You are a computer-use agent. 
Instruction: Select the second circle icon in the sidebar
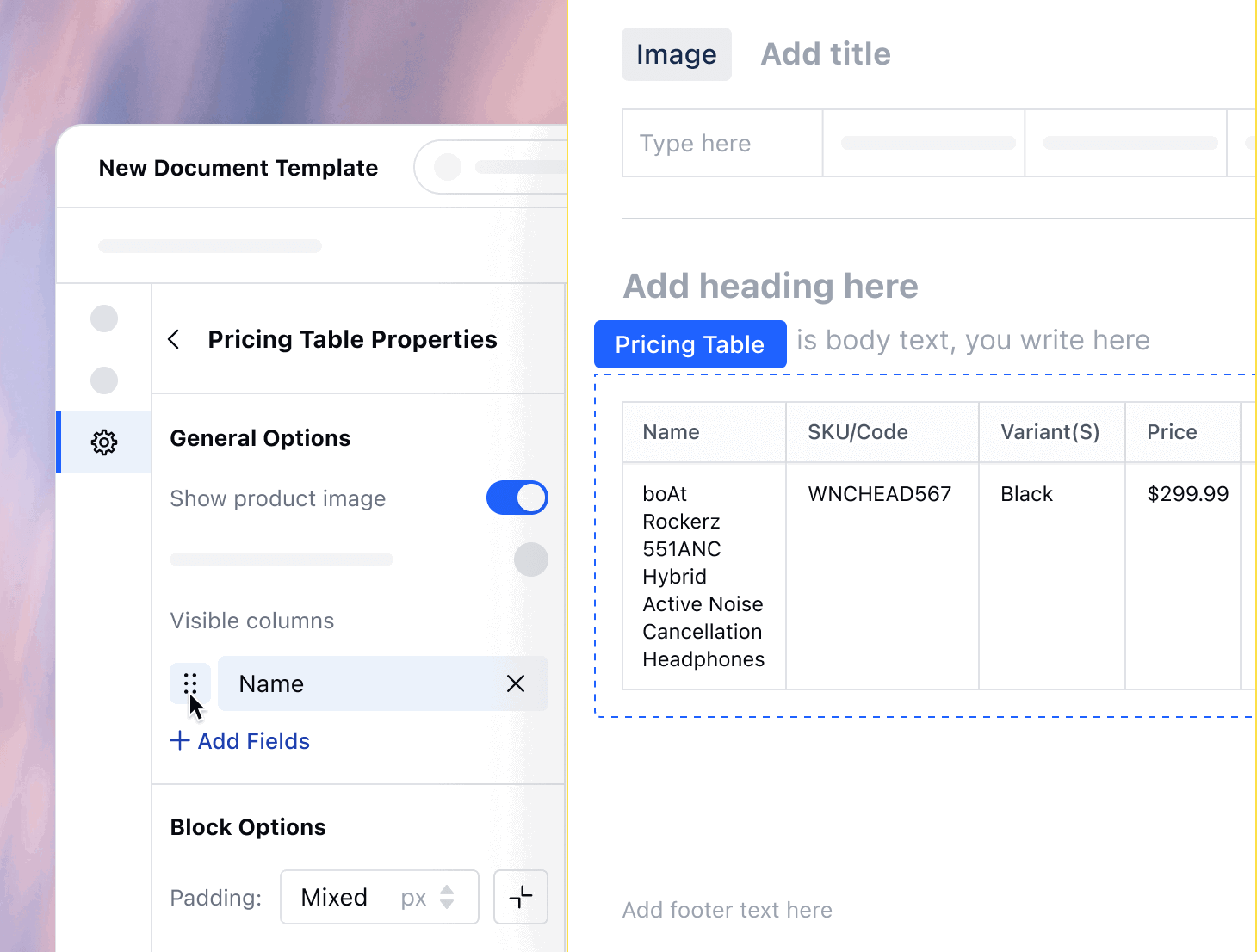coord(103,380)
